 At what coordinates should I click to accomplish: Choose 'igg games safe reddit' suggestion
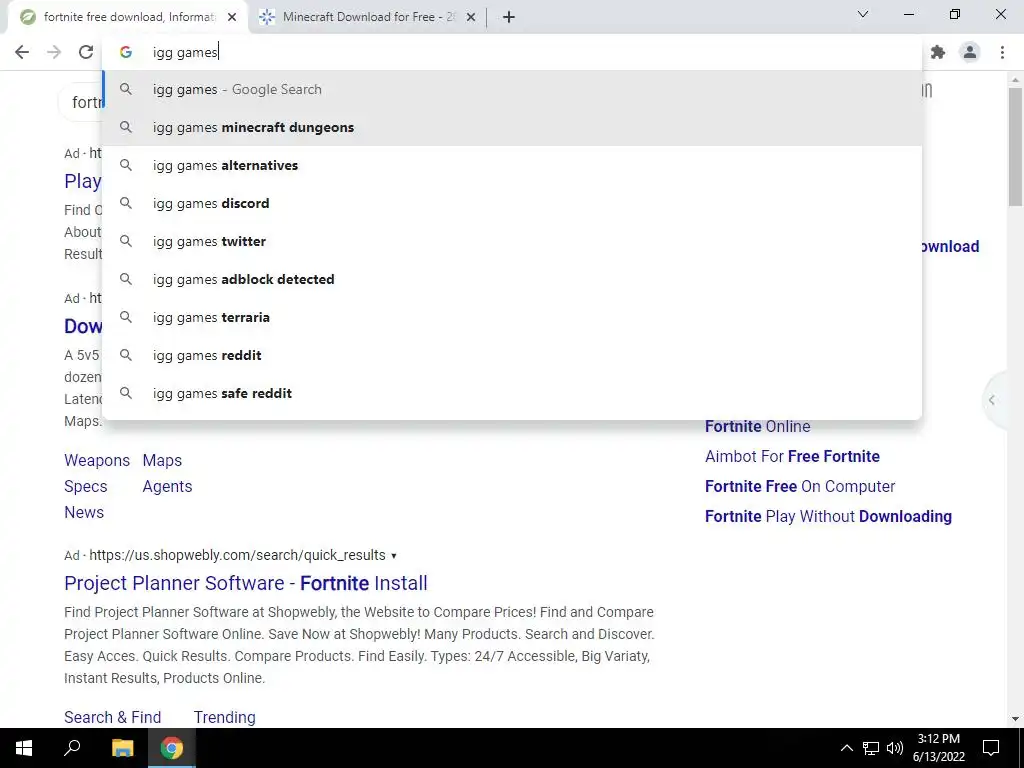coord(513,392)
